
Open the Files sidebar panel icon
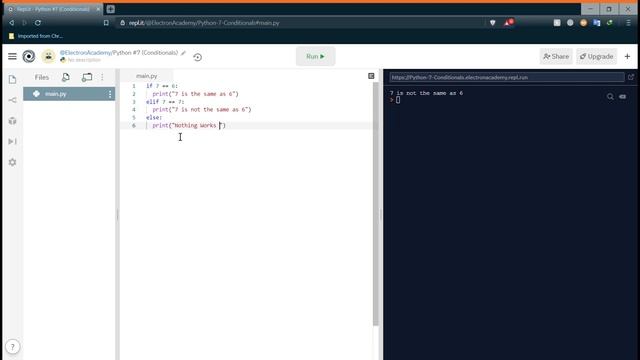point(12,79)
